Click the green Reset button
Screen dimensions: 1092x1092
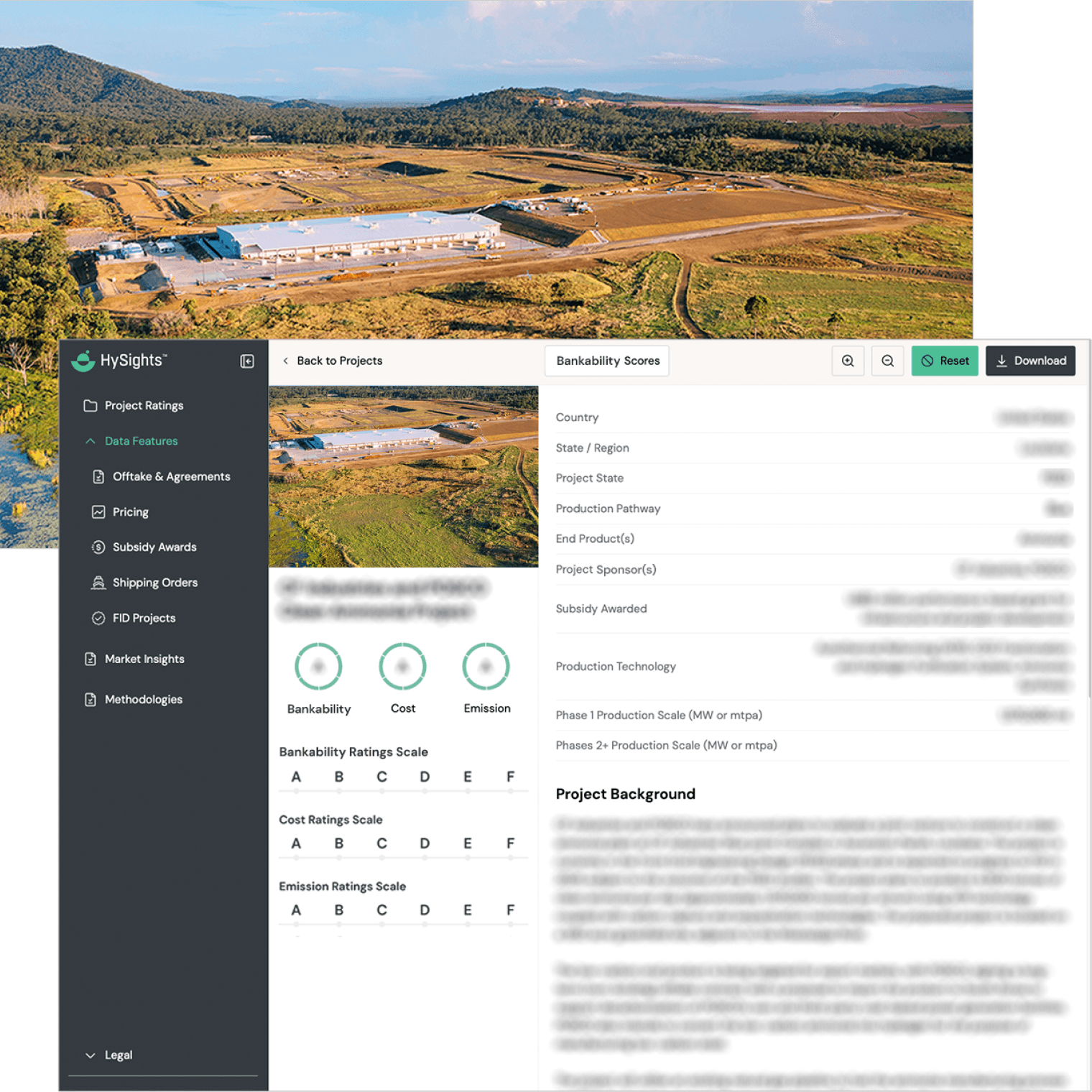tap(945, 361)
